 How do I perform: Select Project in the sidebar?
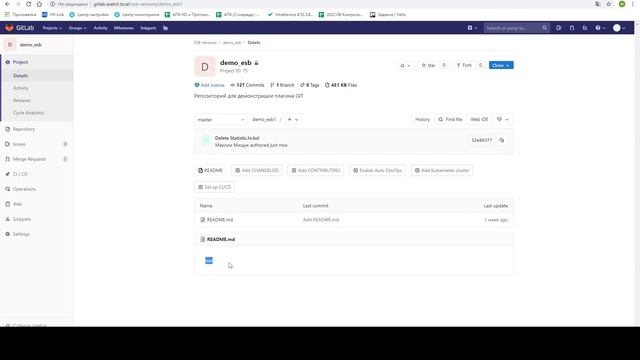[x=20, y=62]
